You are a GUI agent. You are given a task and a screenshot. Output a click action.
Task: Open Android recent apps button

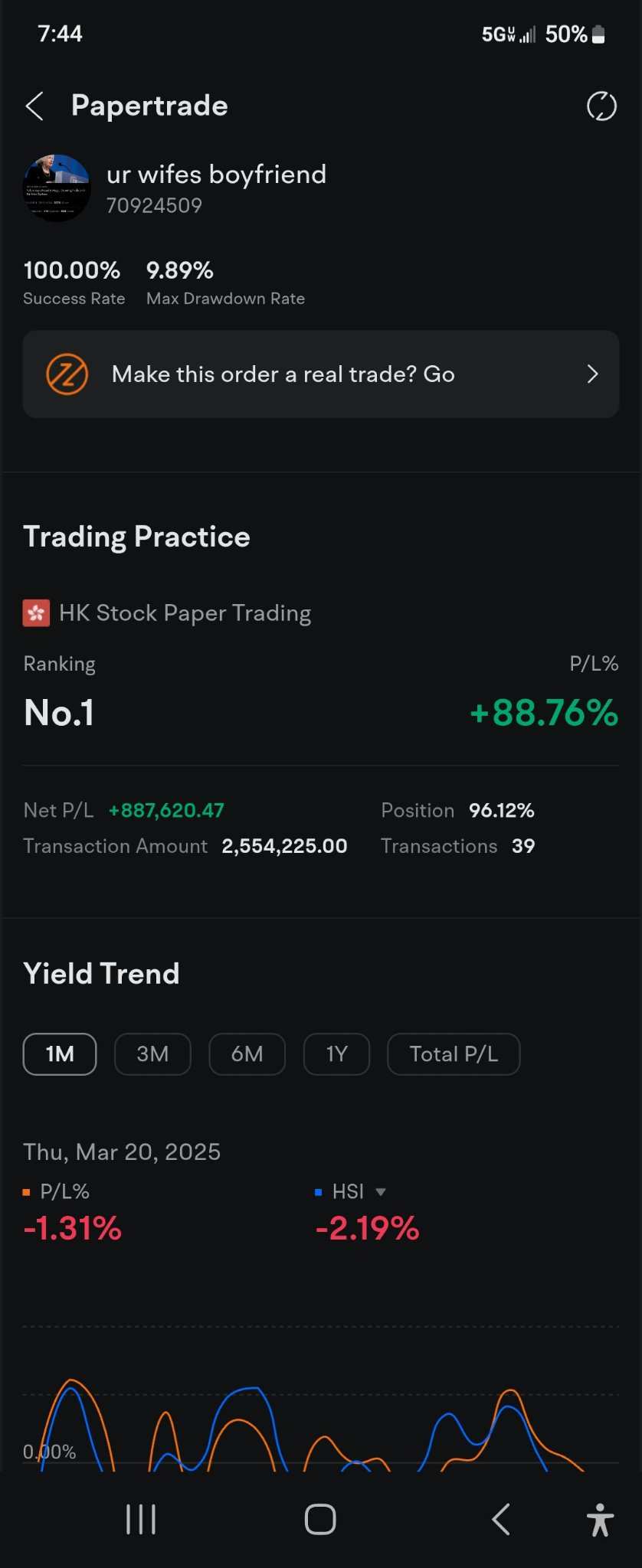click(x=141, y=1519)
